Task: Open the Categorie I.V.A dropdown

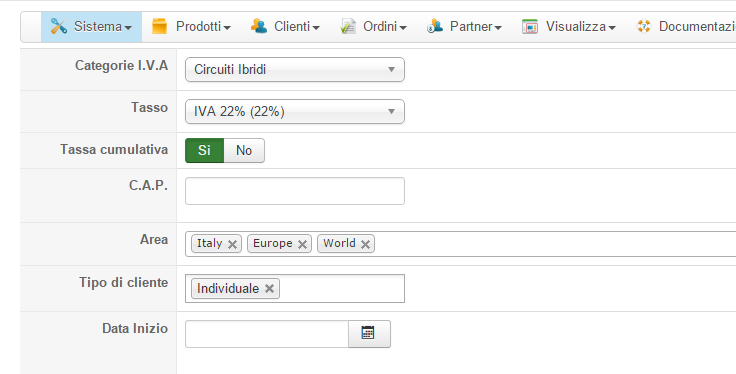Action: point(295,69)
